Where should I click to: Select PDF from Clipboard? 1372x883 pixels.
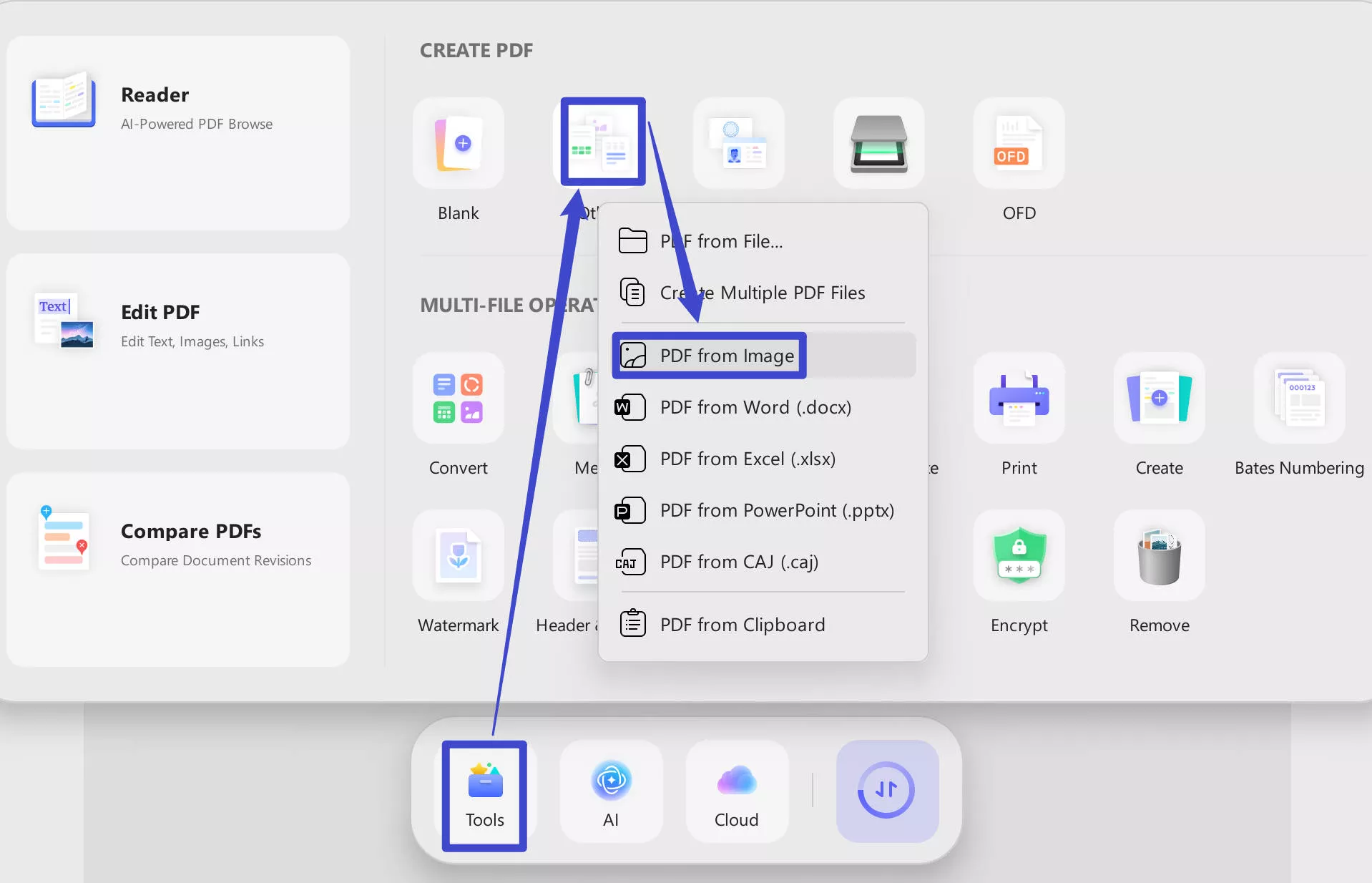point(742,623)
